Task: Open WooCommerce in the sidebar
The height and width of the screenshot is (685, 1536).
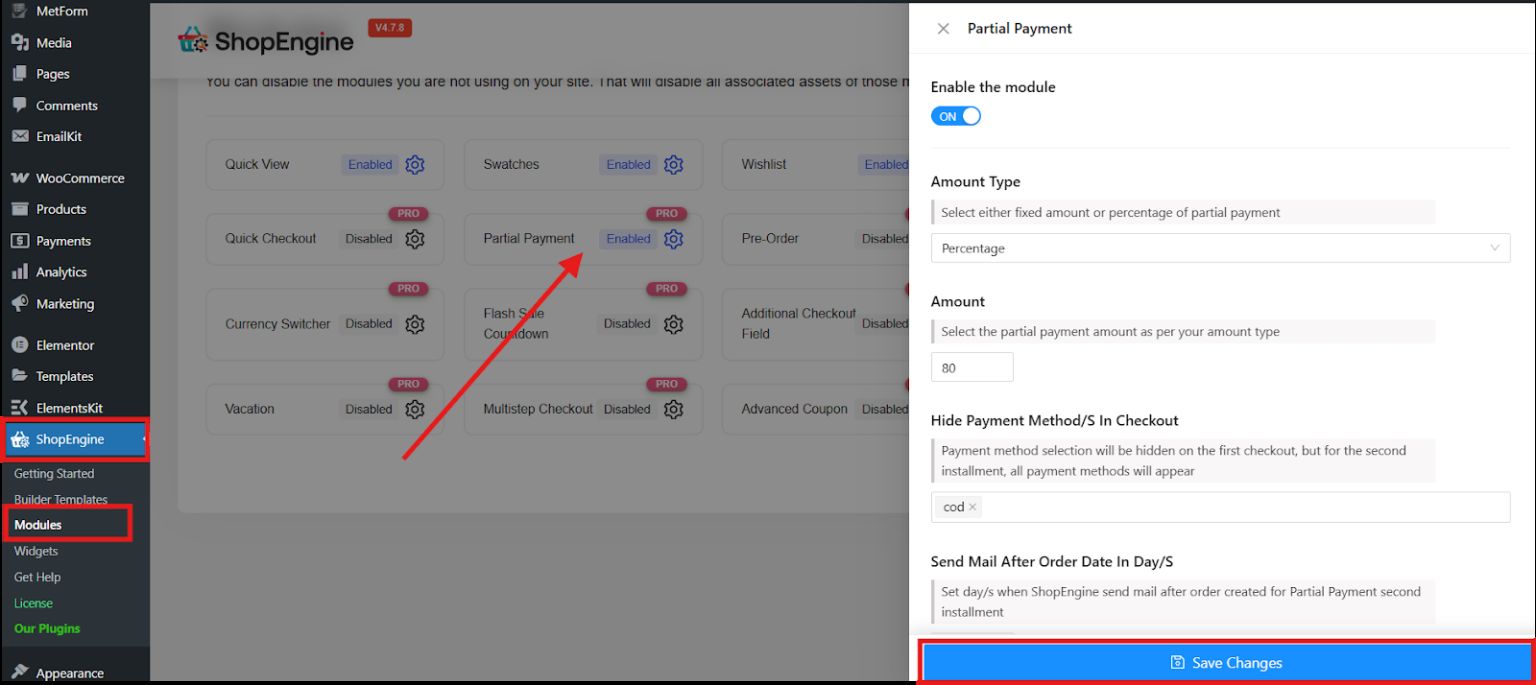Action: (80, 178)
